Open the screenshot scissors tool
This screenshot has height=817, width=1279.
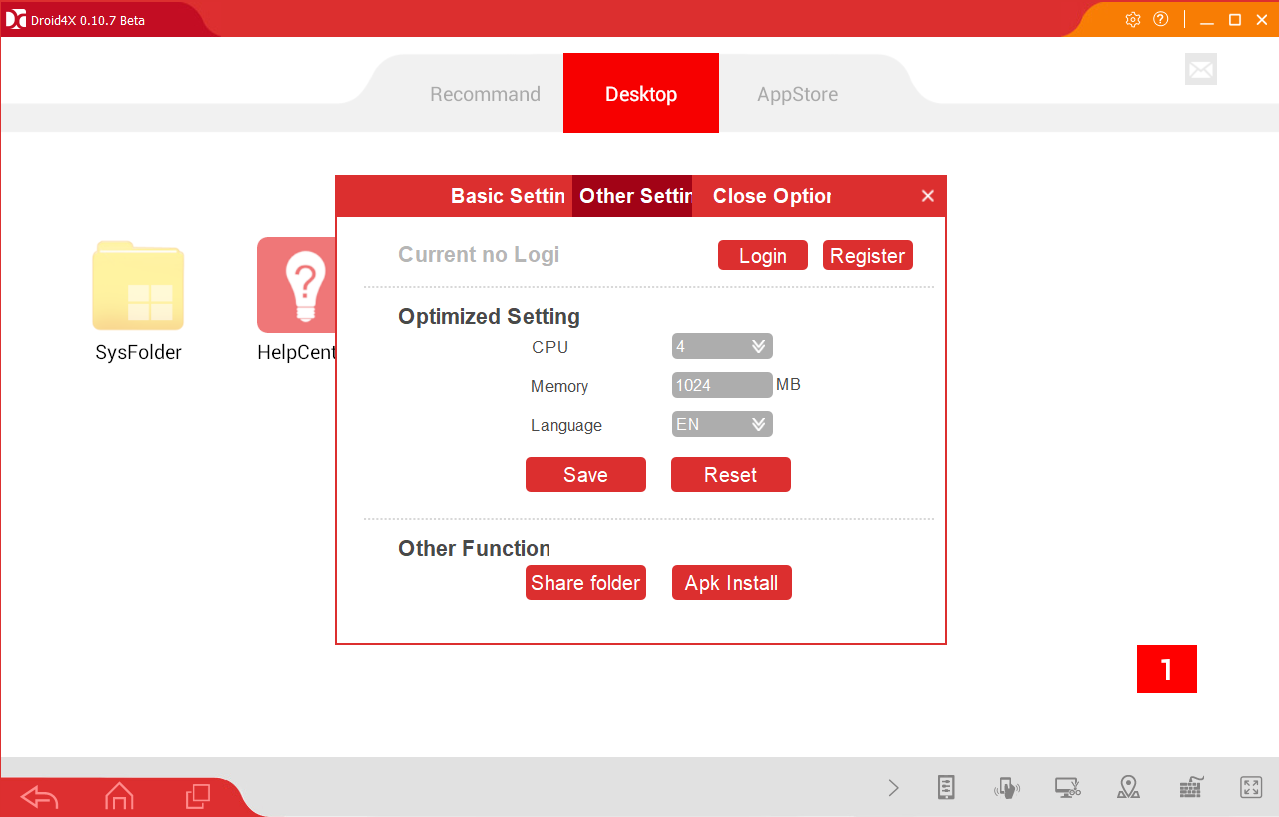click(1068, 788)
